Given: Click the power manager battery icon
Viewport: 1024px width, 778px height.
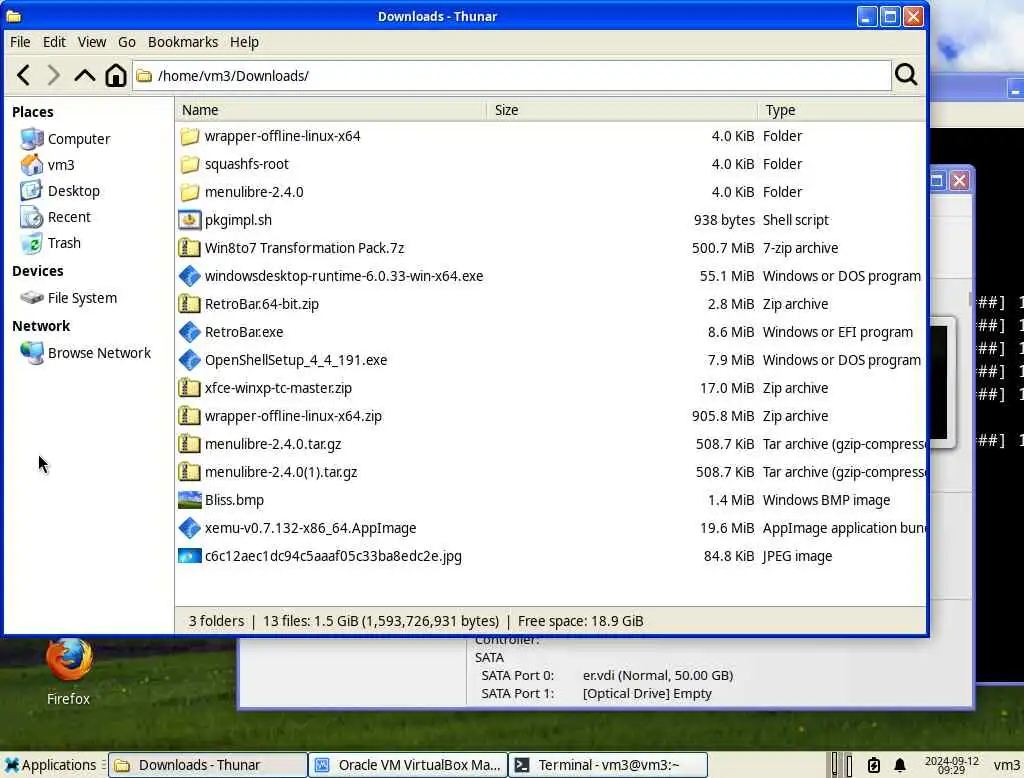Looking at the screenshot, I should 874,765.
